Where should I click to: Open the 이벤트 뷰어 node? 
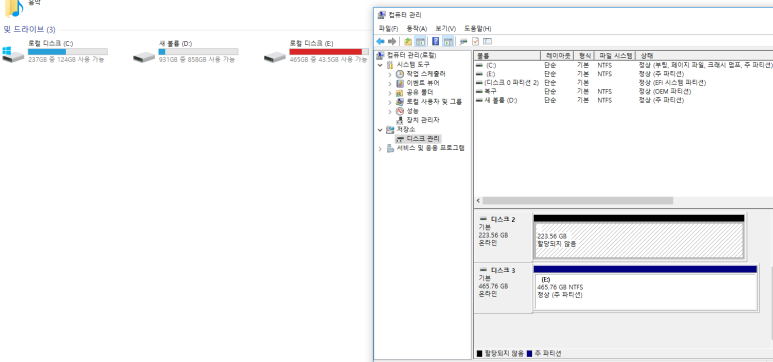(x=422, y=83)
